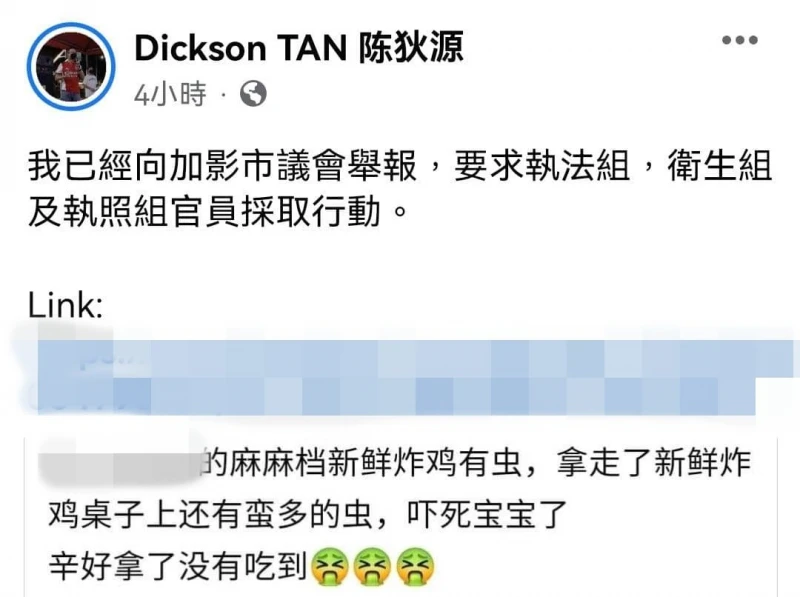Click the first nauseated face emoji
This screenshot has height=597, width=800.
(329, 566)
